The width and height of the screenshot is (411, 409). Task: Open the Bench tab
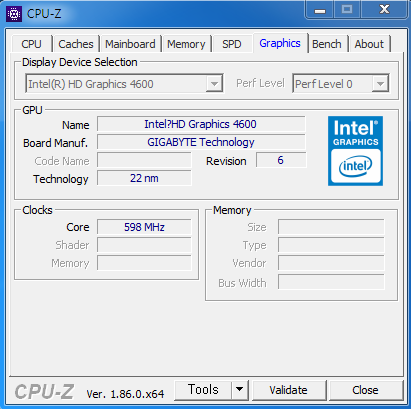click(x=327, y=44)
